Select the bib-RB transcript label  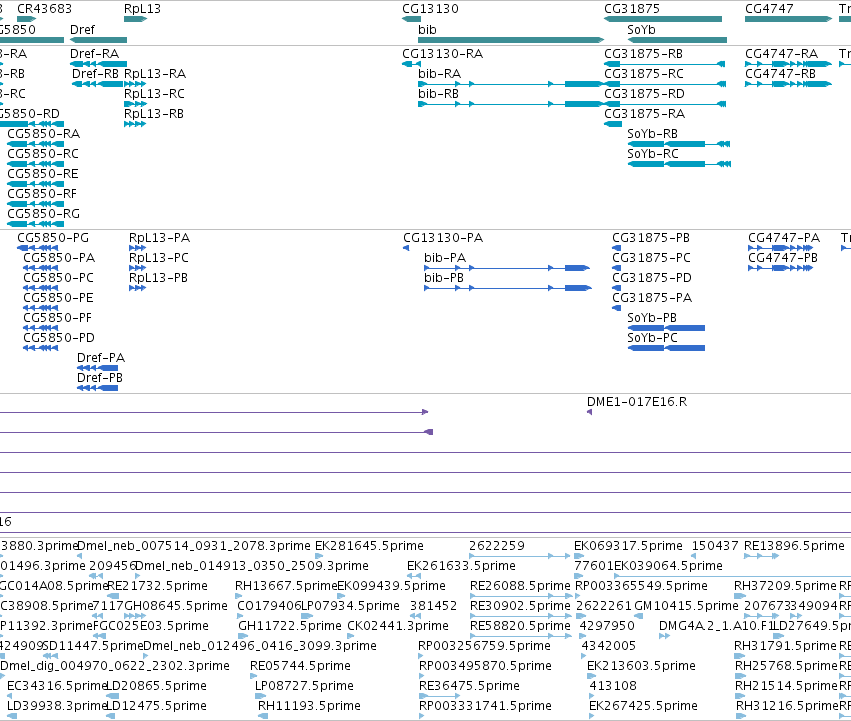[439, 93]
